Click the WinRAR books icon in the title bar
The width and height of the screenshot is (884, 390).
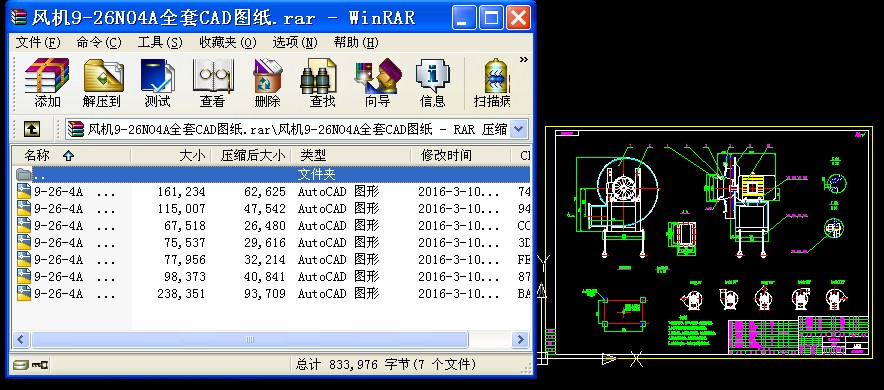pos(19,17)
